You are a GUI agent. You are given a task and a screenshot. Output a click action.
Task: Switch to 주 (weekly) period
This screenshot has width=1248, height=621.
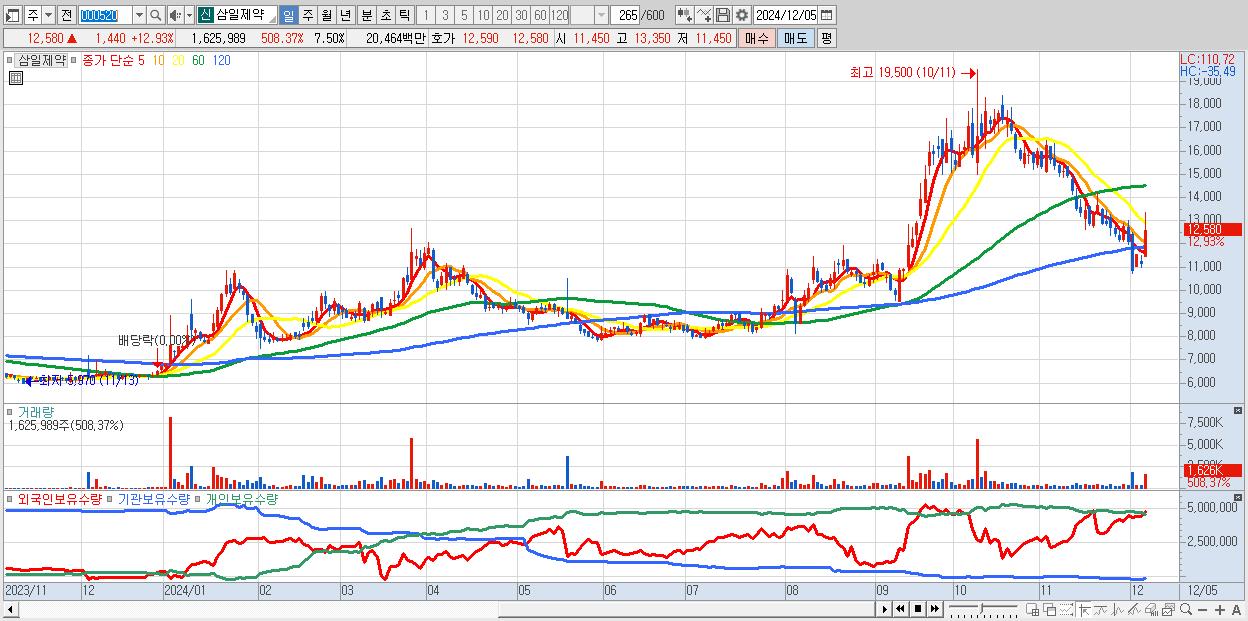click(307, 15)
